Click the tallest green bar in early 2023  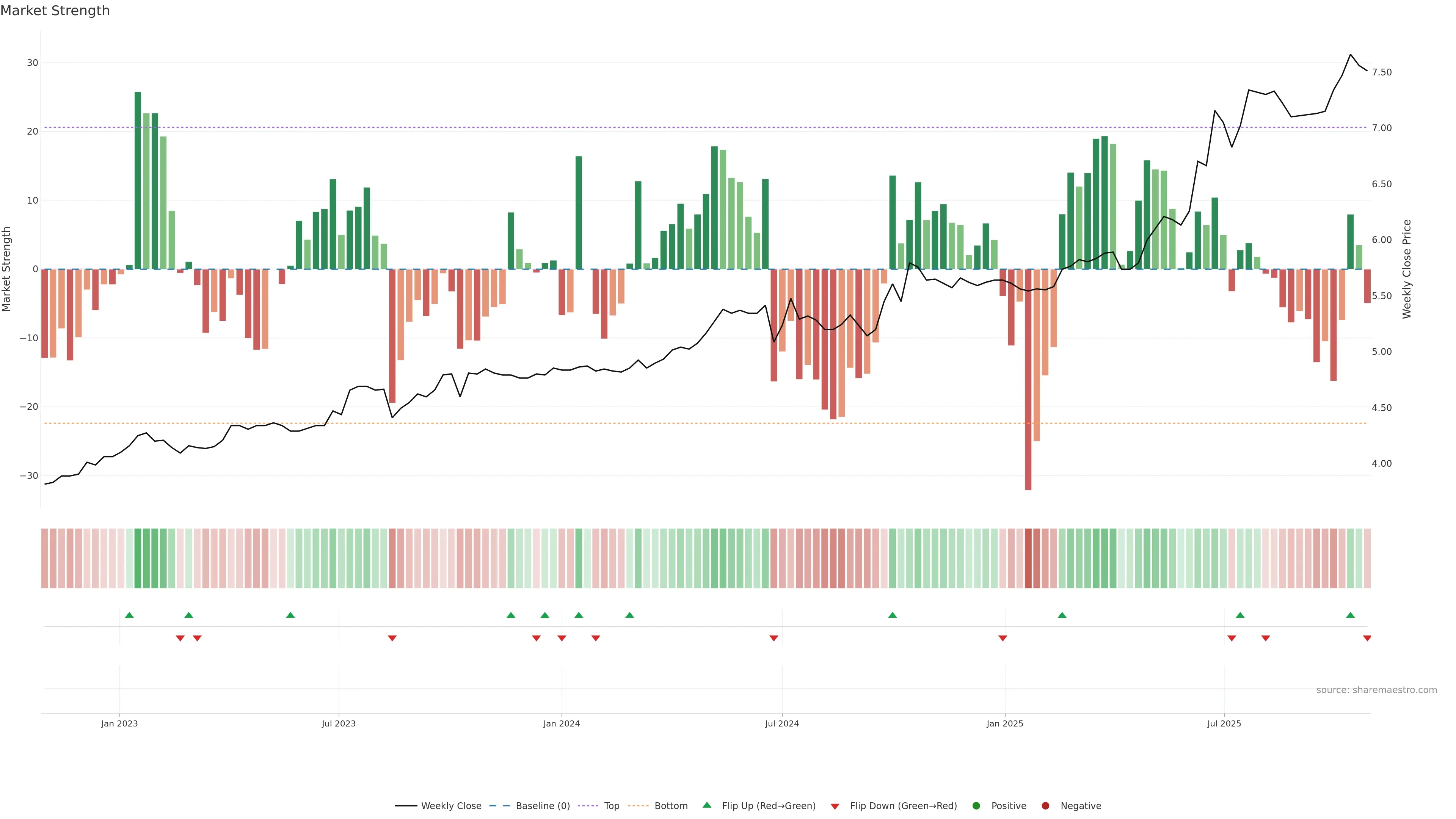pyautogui.click(x=138, y=181)
